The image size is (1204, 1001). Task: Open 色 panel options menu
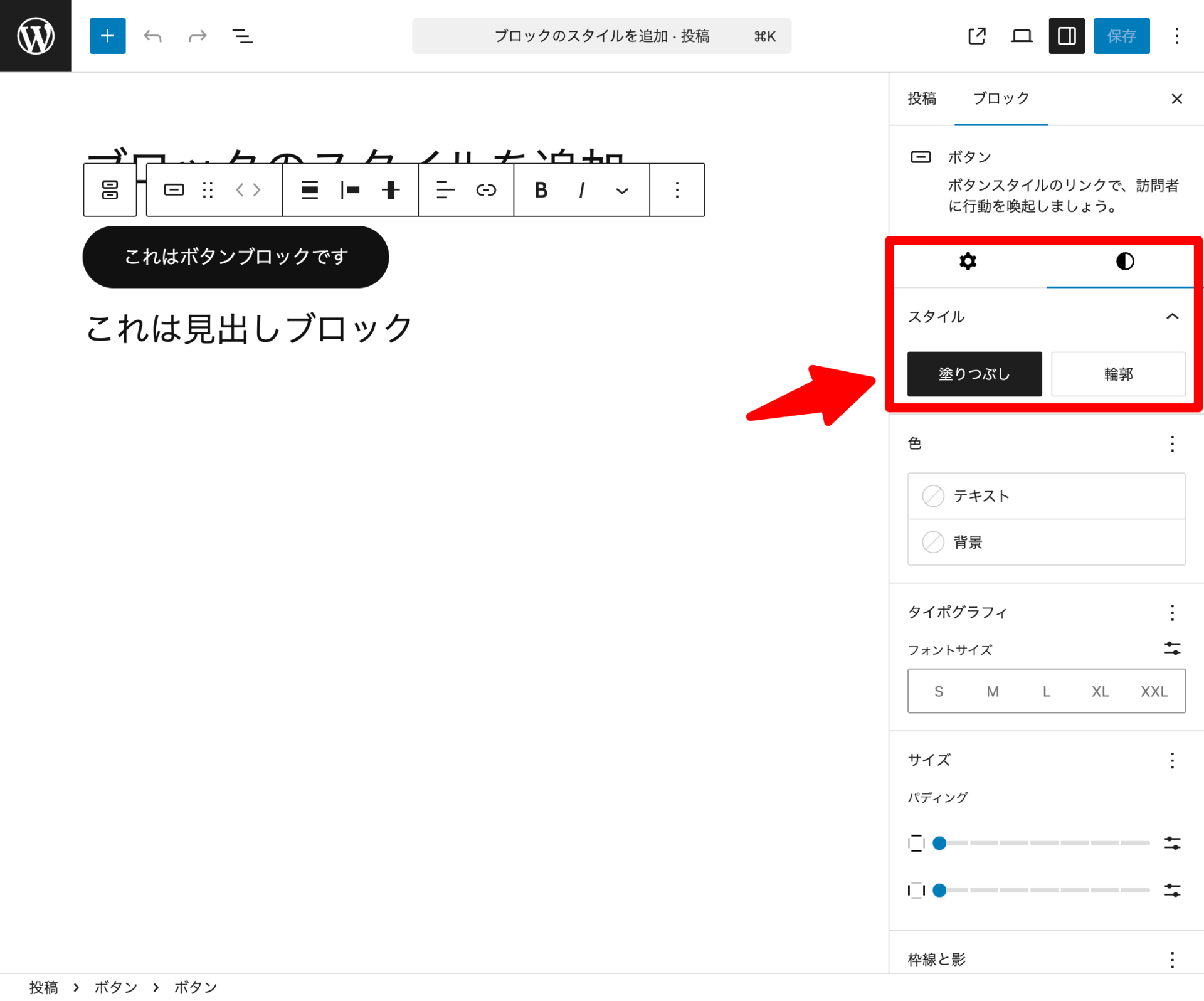point(1171,444)
